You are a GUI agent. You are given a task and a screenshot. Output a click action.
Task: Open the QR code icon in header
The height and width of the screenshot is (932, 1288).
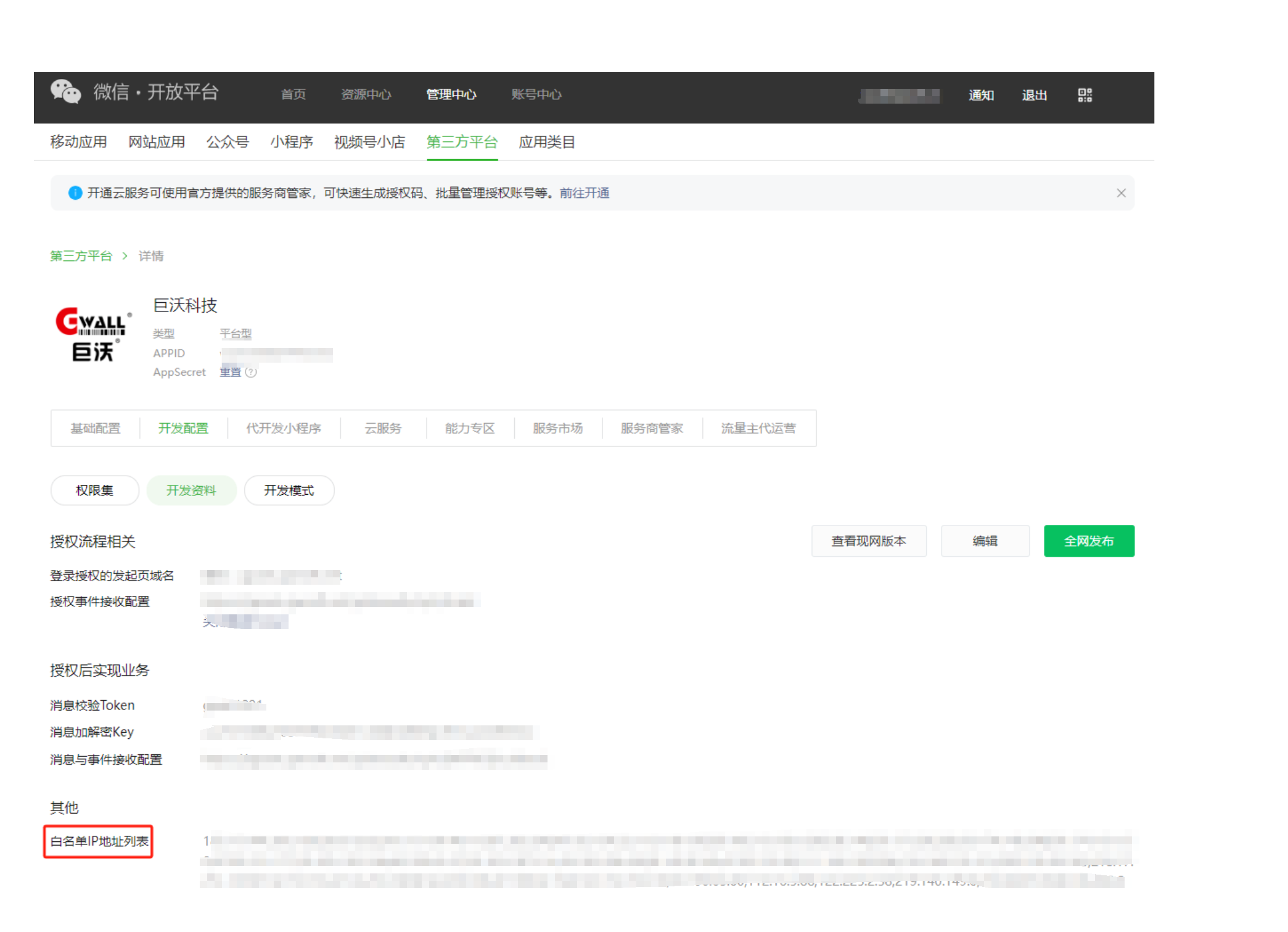(1085, 95)
